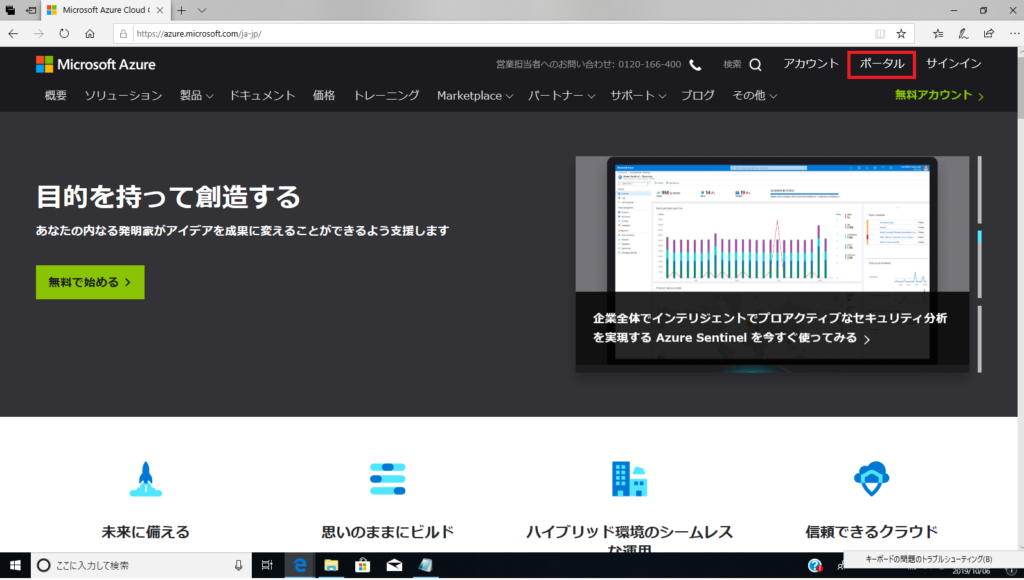This screenshot has height=580, width=1024.
Task: Open the add notes pen icon
Action: coord(963,33)
